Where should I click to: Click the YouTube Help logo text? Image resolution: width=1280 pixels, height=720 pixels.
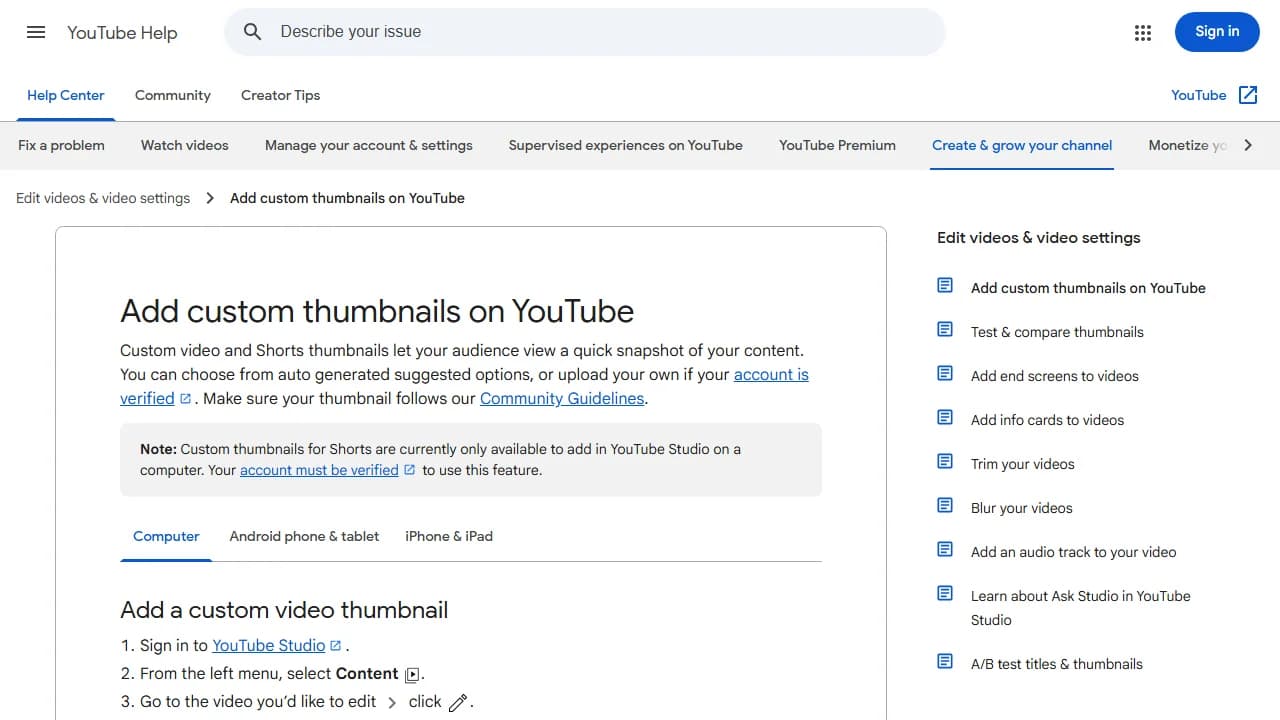(x=122, y=33)
